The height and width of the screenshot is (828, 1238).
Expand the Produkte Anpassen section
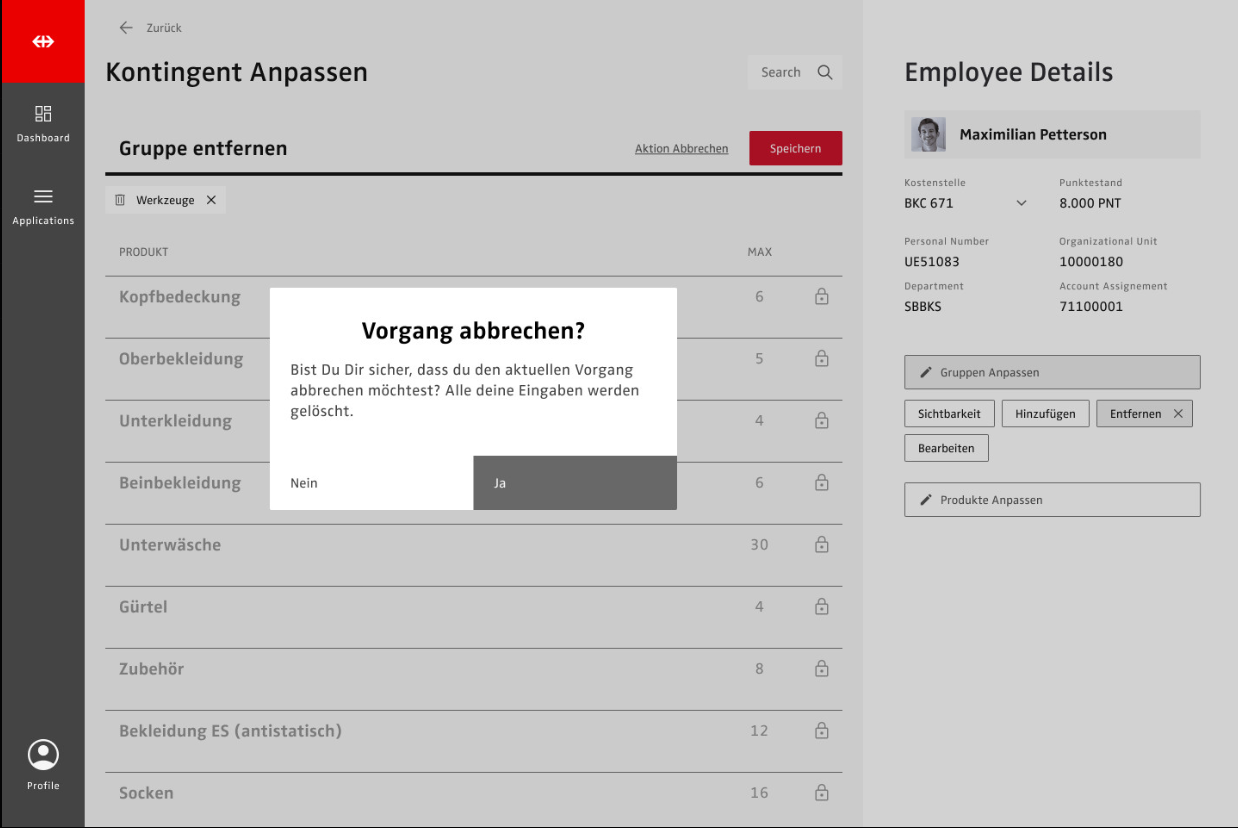pos(1052,500)
